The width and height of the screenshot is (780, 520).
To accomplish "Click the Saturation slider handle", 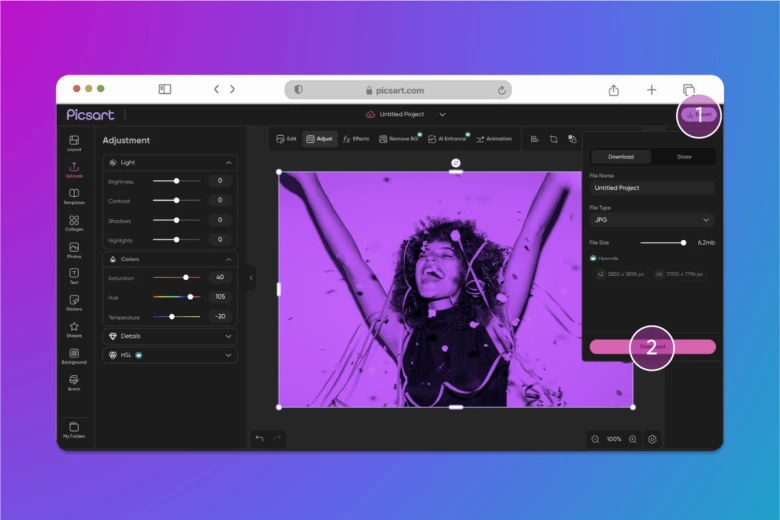I will click(186, 277).
